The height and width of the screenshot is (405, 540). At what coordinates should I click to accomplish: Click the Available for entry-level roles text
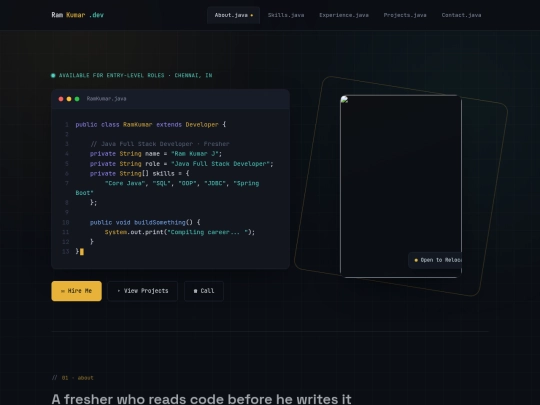click(x=135, y=75)
